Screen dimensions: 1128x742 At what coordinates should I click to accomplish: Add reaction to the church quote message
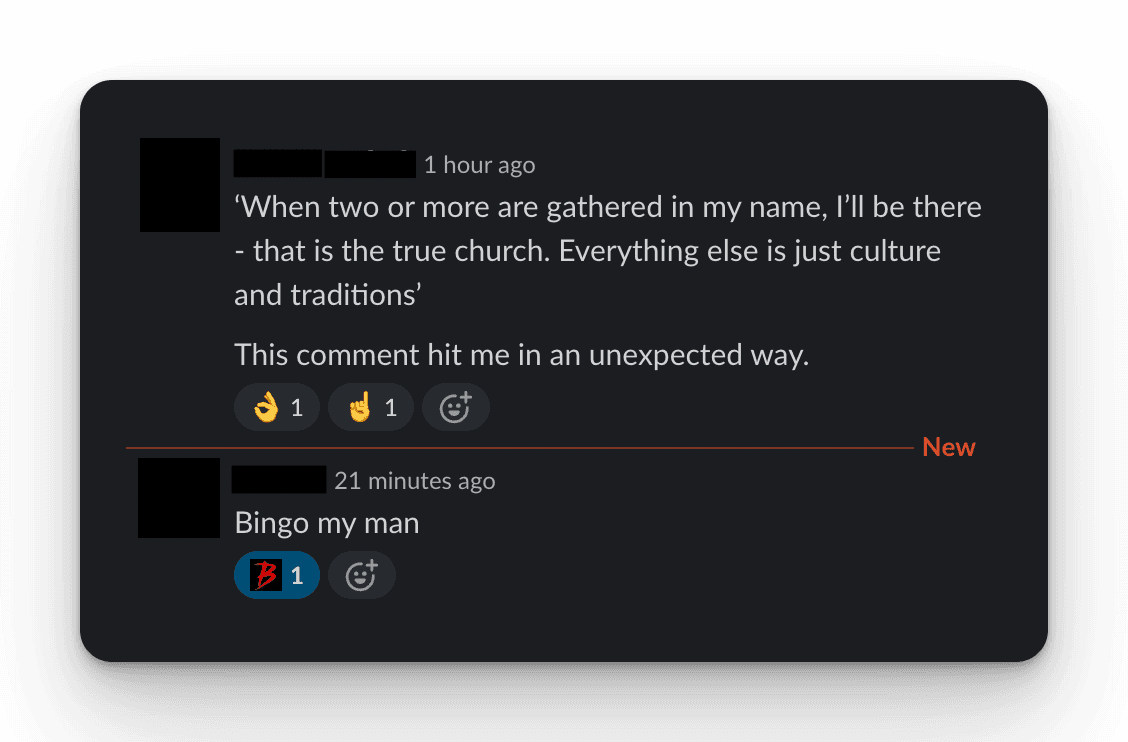click(x=456, y=407)
